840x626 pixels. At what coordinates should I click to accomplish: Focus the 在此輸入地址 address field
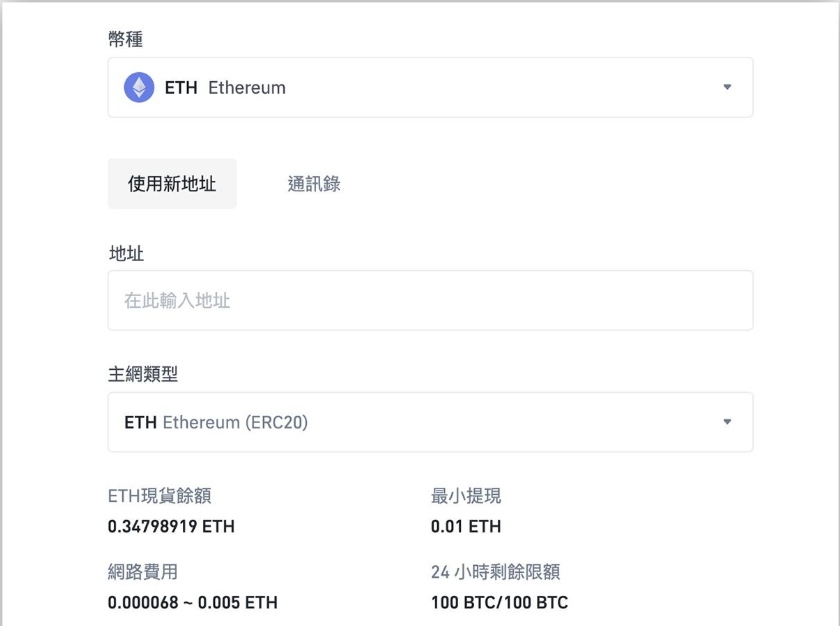click(430, 300)
